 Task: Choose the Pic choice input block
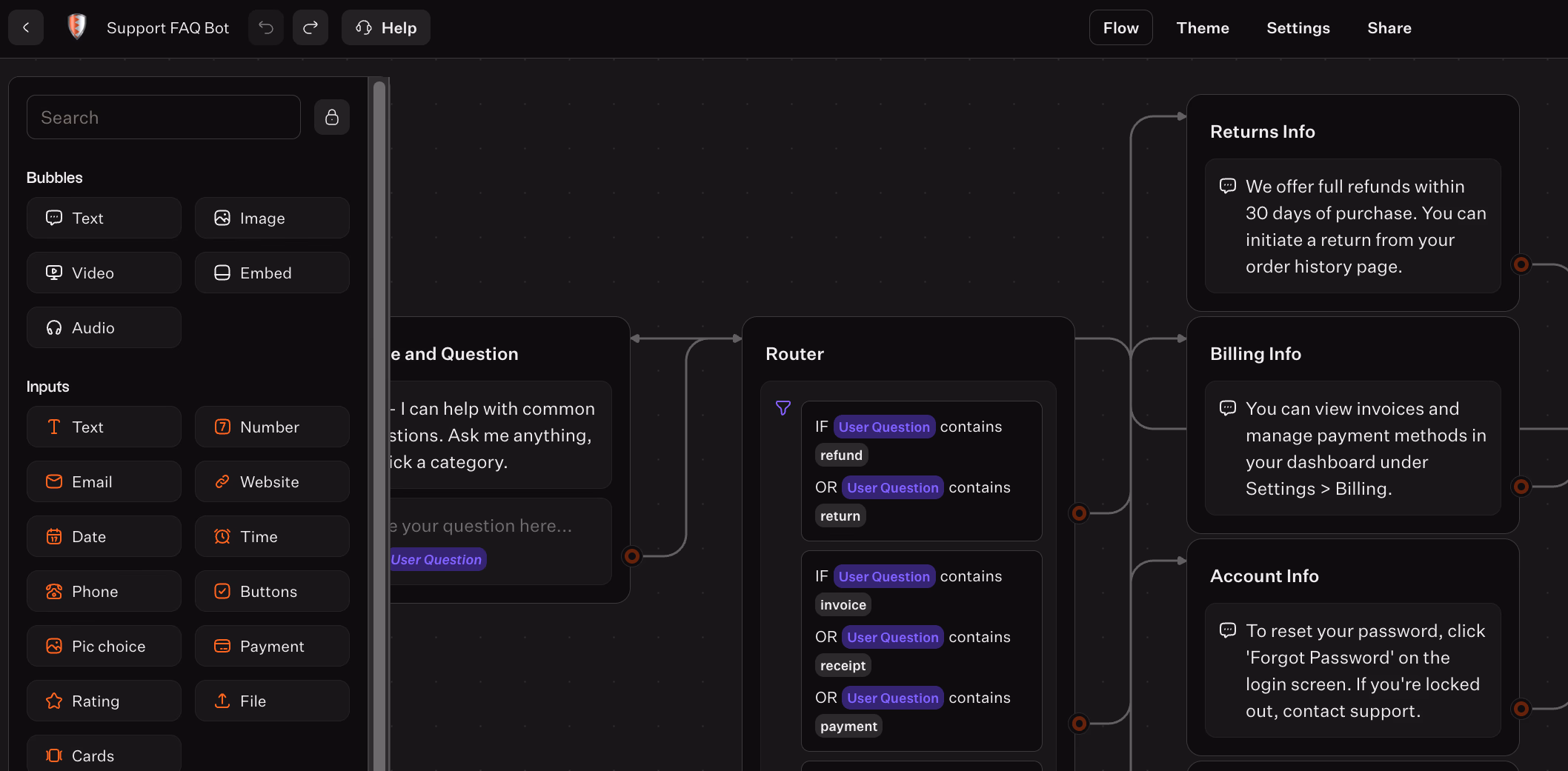point(104,646)
